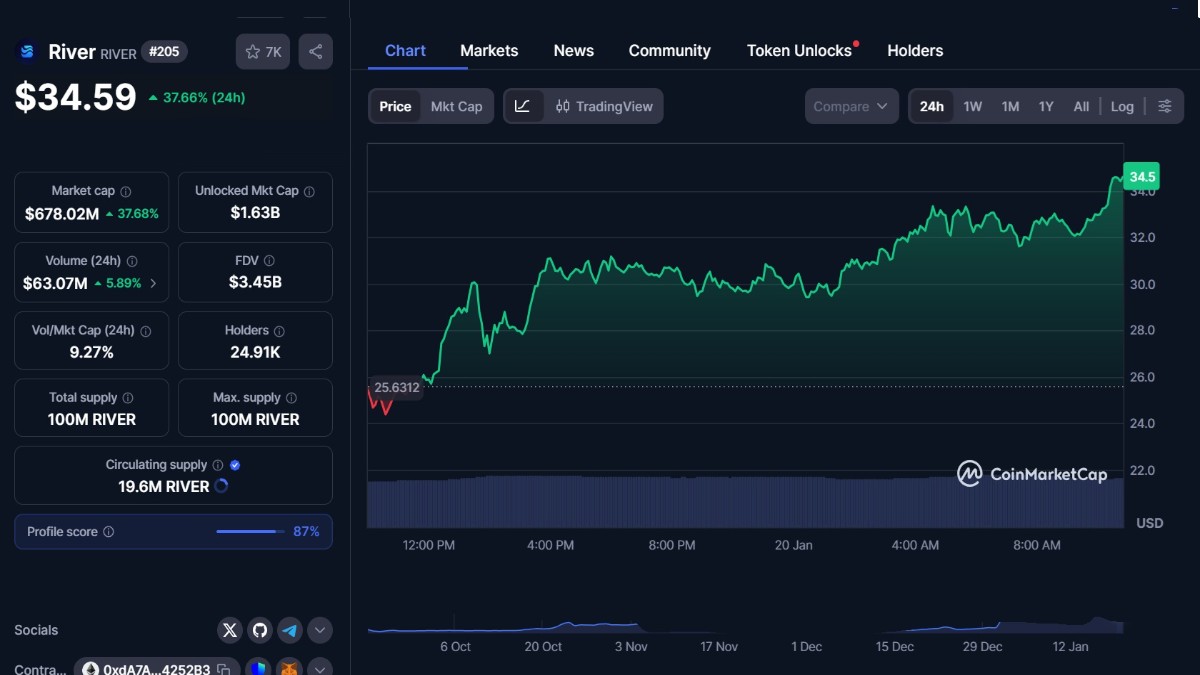Click the Ethereum logo in contract chip
The image size is (1200, 675).
(x=91, y=669)
